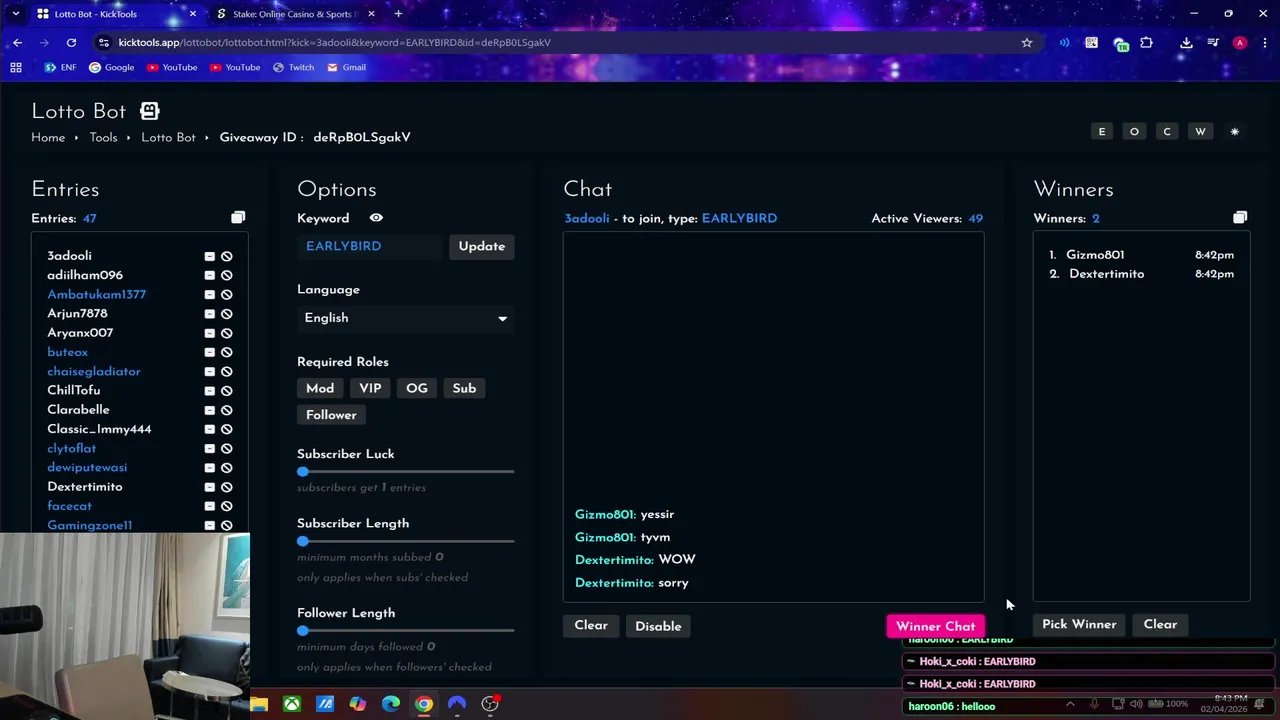Viewport: 1280px width, 720px height.
Task: Open the Gmail bookmark
Action: 346,68
